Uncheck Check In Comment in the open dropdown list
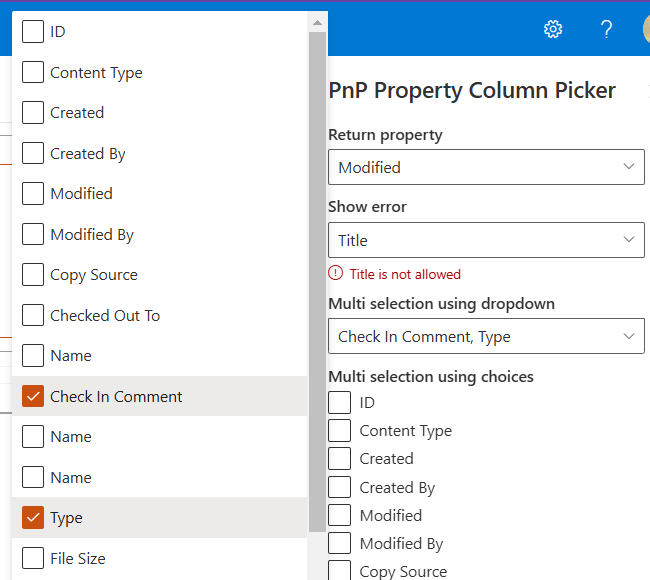Screen dimensions: 650x580 point(33,397)
